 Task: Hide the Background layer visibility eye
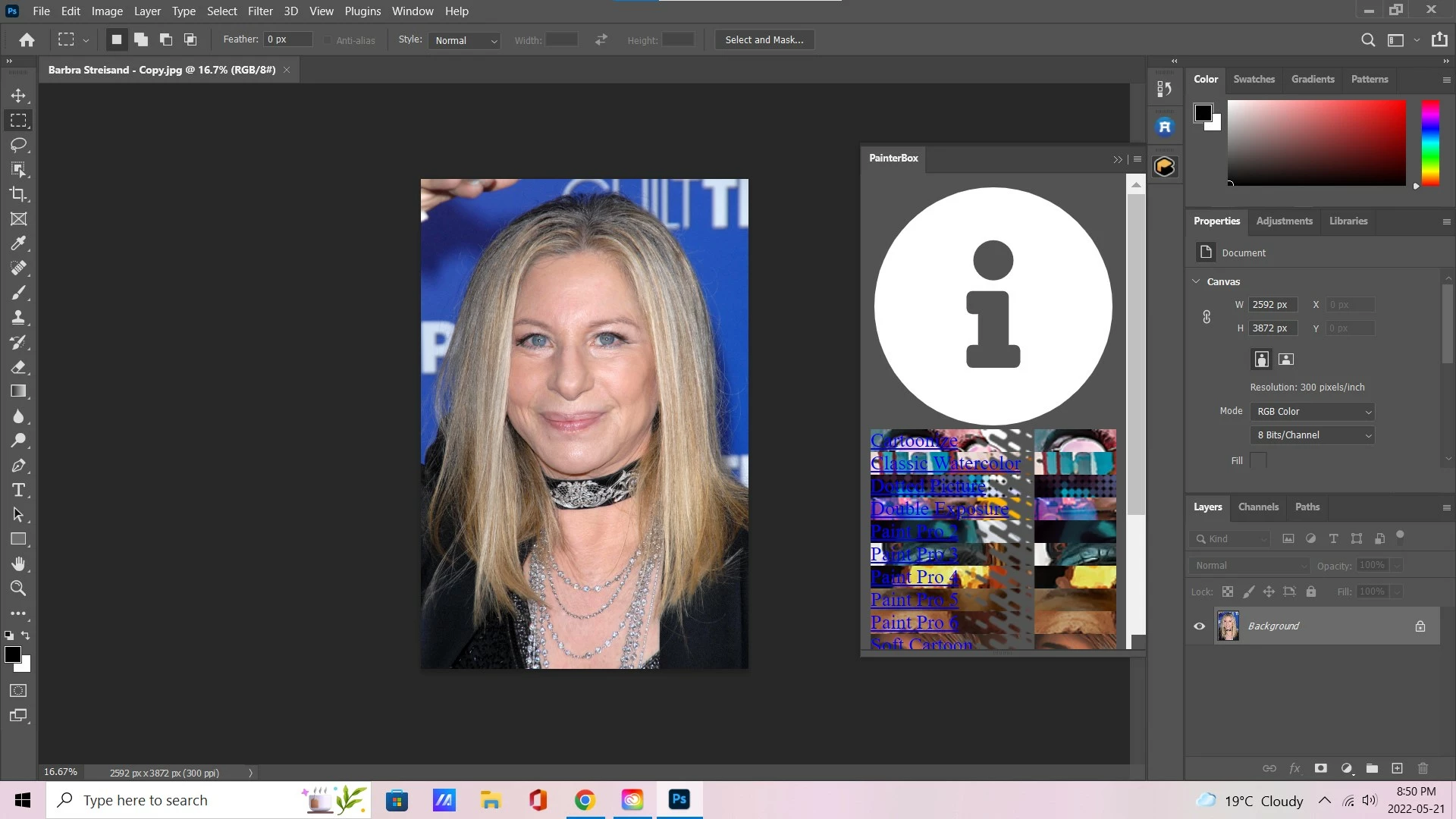(x=1199, y=626)
